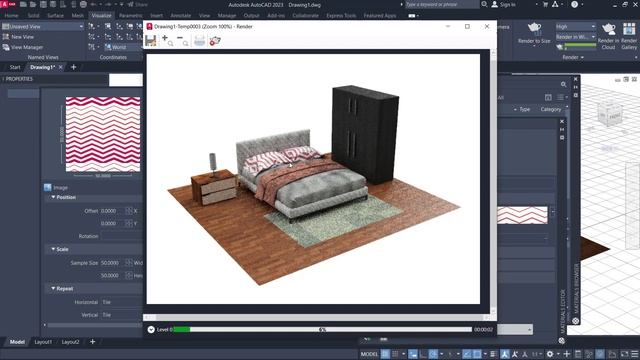Click the zigzag swatch in Materials Editor

click(522, 215)
